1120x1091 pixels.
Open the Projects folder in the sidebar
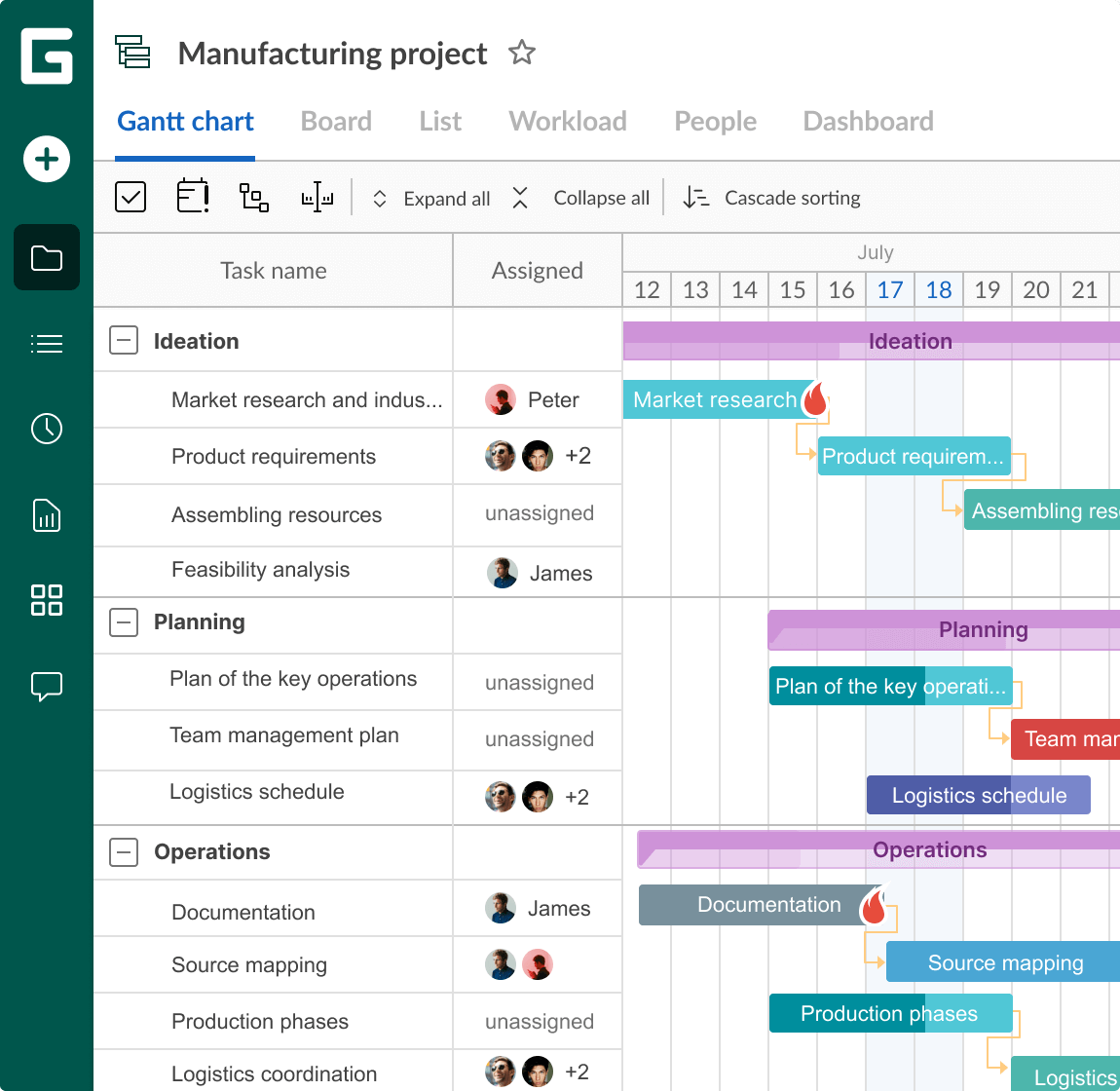tap(46, 257)
